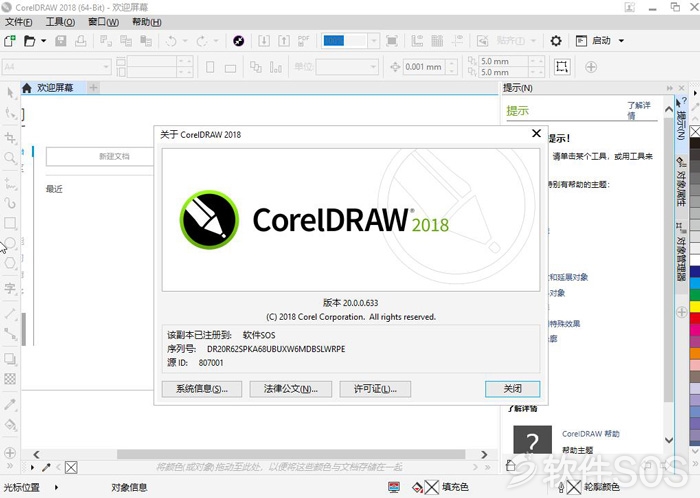Click the horizontal scrollbar thumb
The height and width of the screenshot is (498, 700).
[291, 454]
